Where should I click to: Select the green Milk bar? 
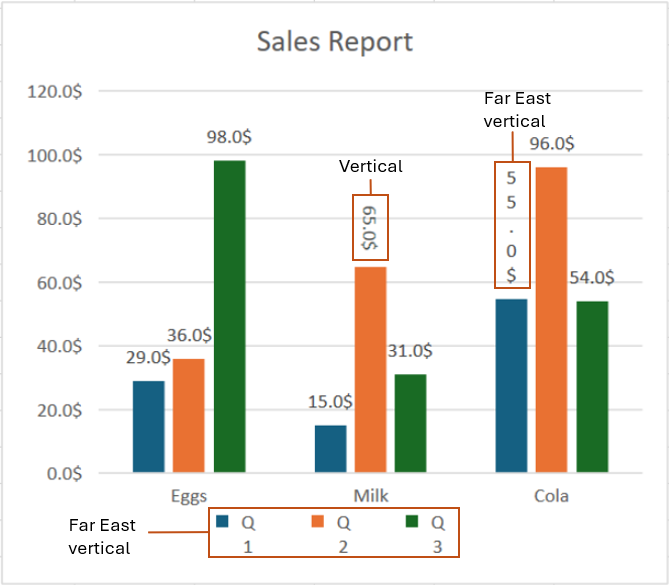410,423
